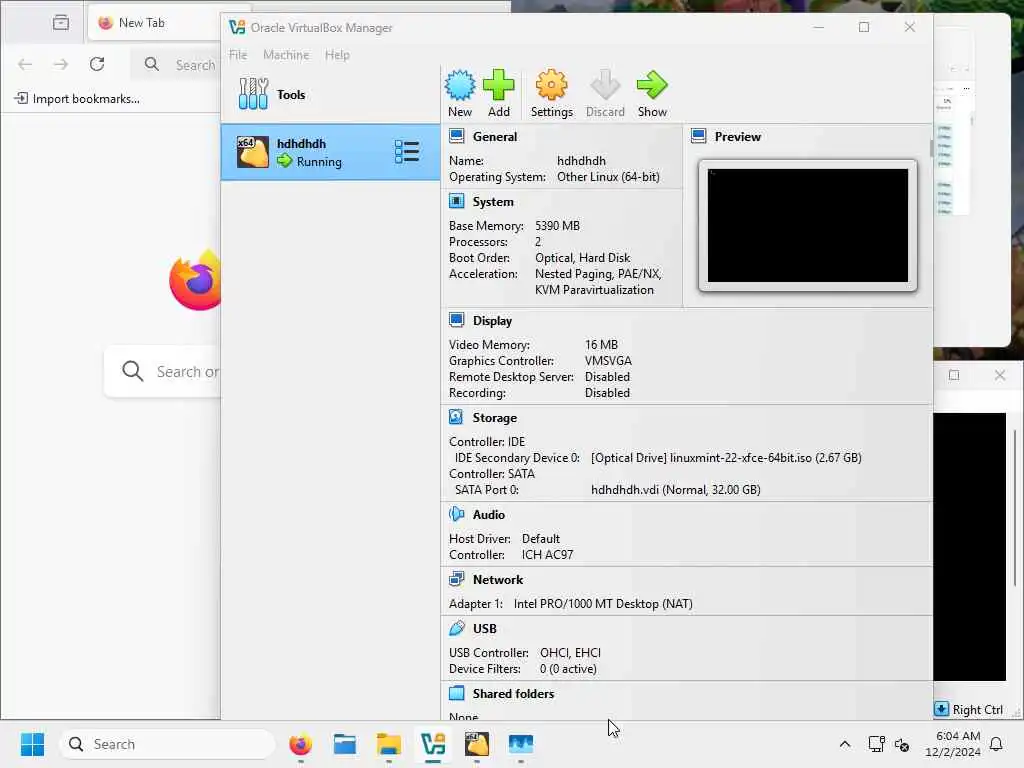Click the Storage section disk icon
Screen dimensions: 1024x768
pos(456,417)
